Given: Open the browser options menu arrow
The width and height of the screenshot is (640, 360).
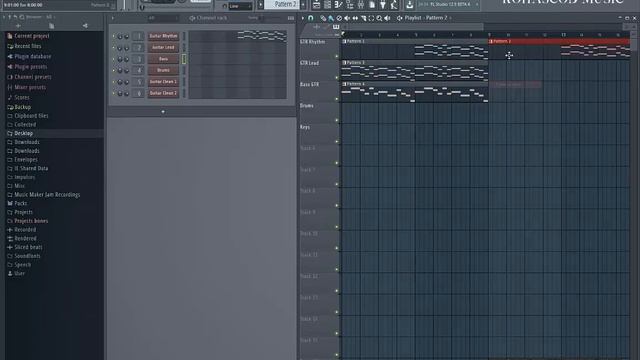Looking at the screenshot, I should (x=4, y=17).
